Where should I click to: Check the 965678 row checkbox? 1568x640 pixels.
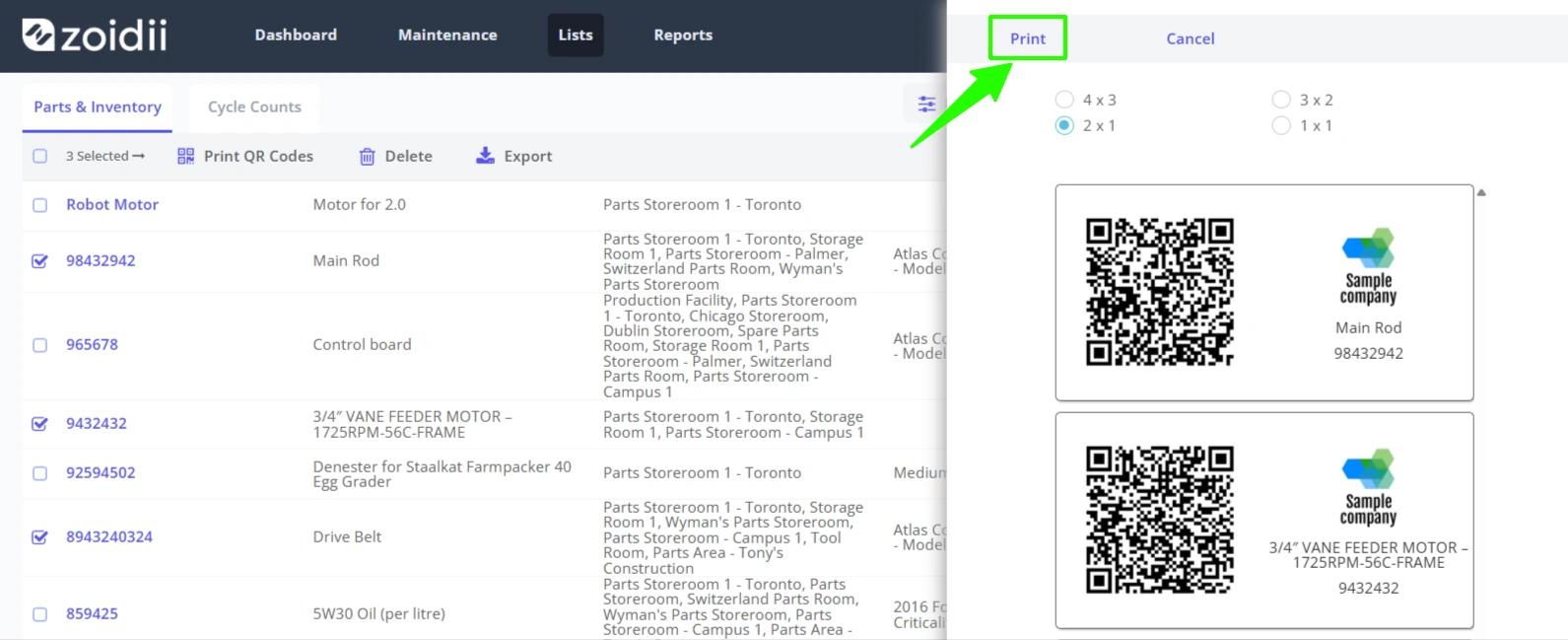click(x=39, y=345)
